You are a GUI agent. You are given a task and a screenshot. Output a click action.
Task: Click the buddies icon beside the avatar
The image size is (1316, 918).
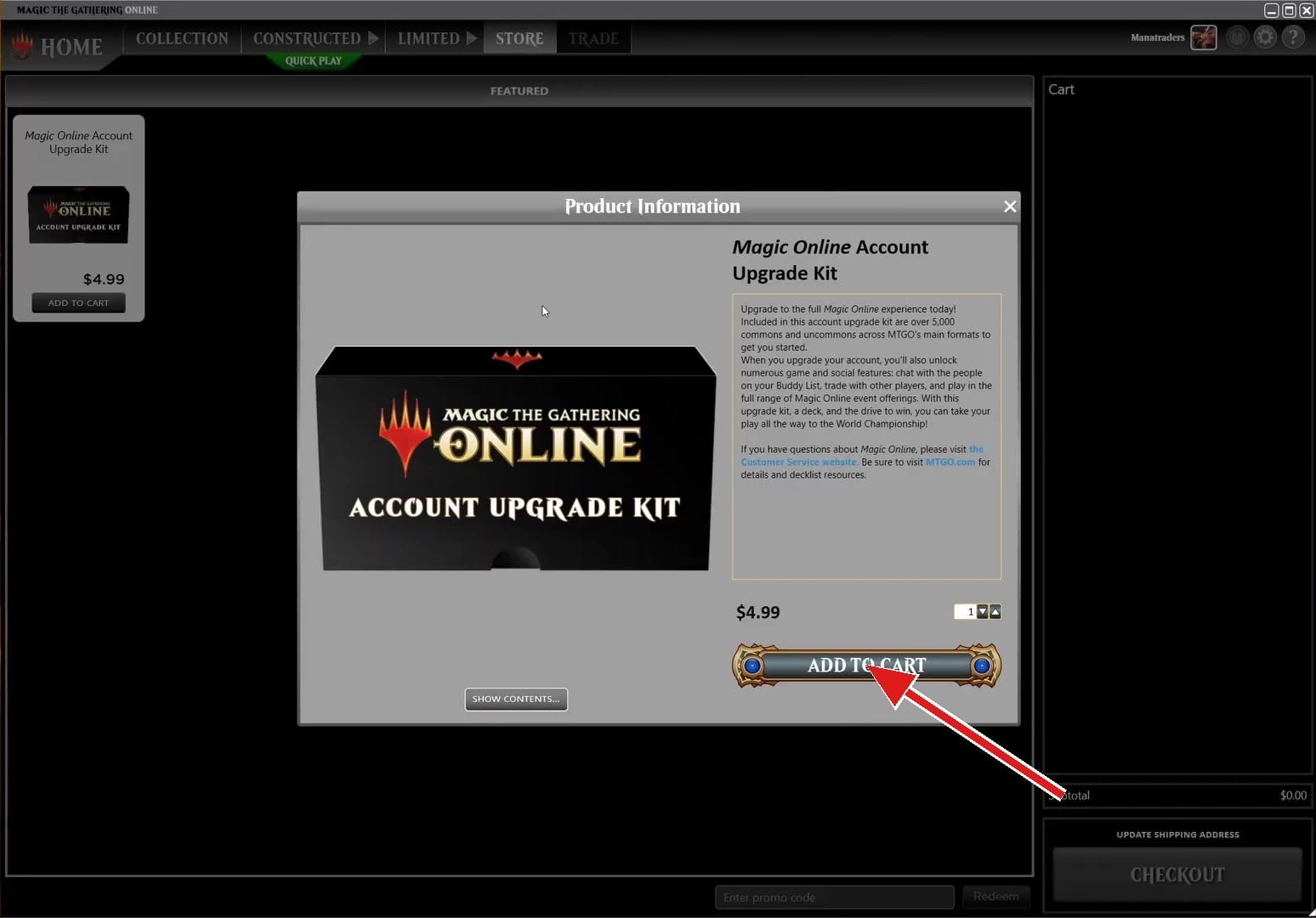point(1237,37)
